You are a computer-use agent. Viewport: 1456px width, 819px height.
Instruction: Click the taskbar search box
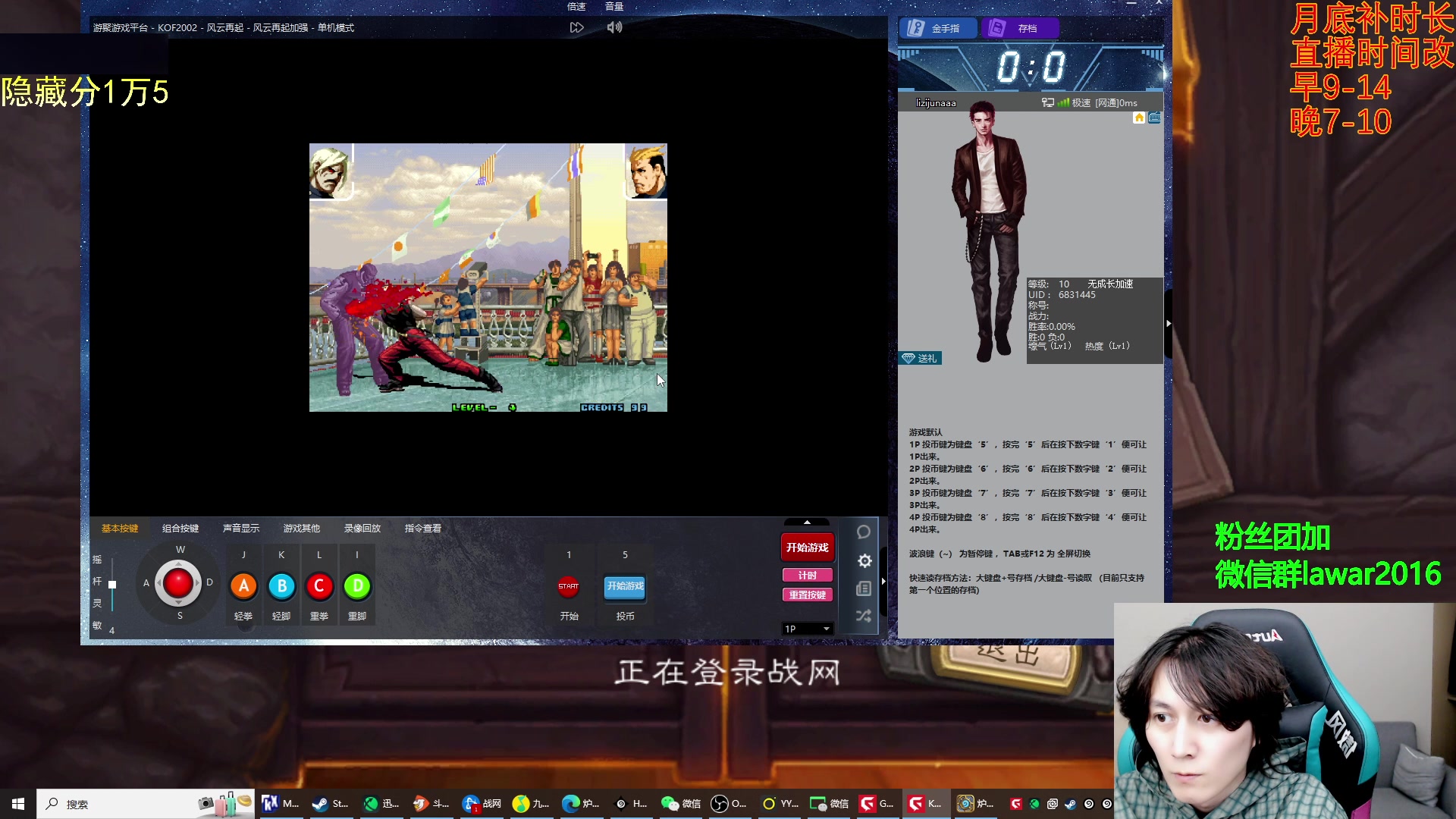pyautogui.click(x=146, y=804)
